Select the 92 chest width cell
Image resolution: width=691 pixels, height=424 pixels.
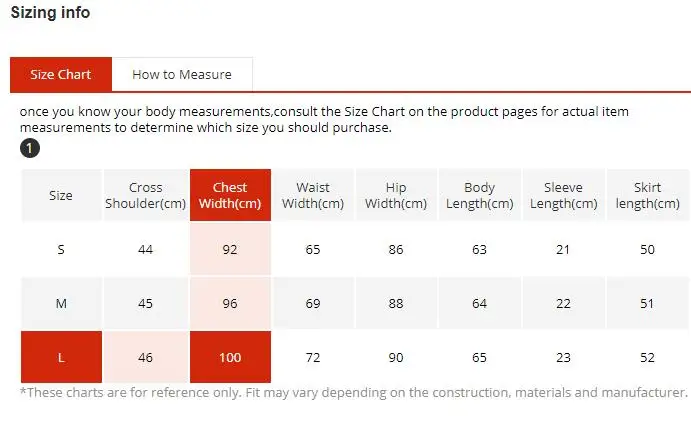click(230, 249)
